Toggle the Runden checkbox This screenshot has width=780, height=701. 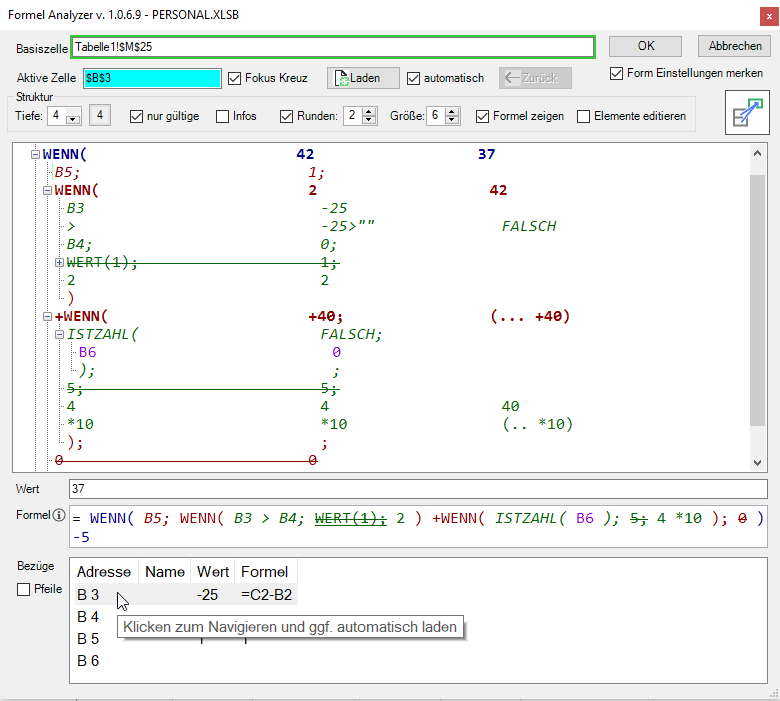point(286,116)
